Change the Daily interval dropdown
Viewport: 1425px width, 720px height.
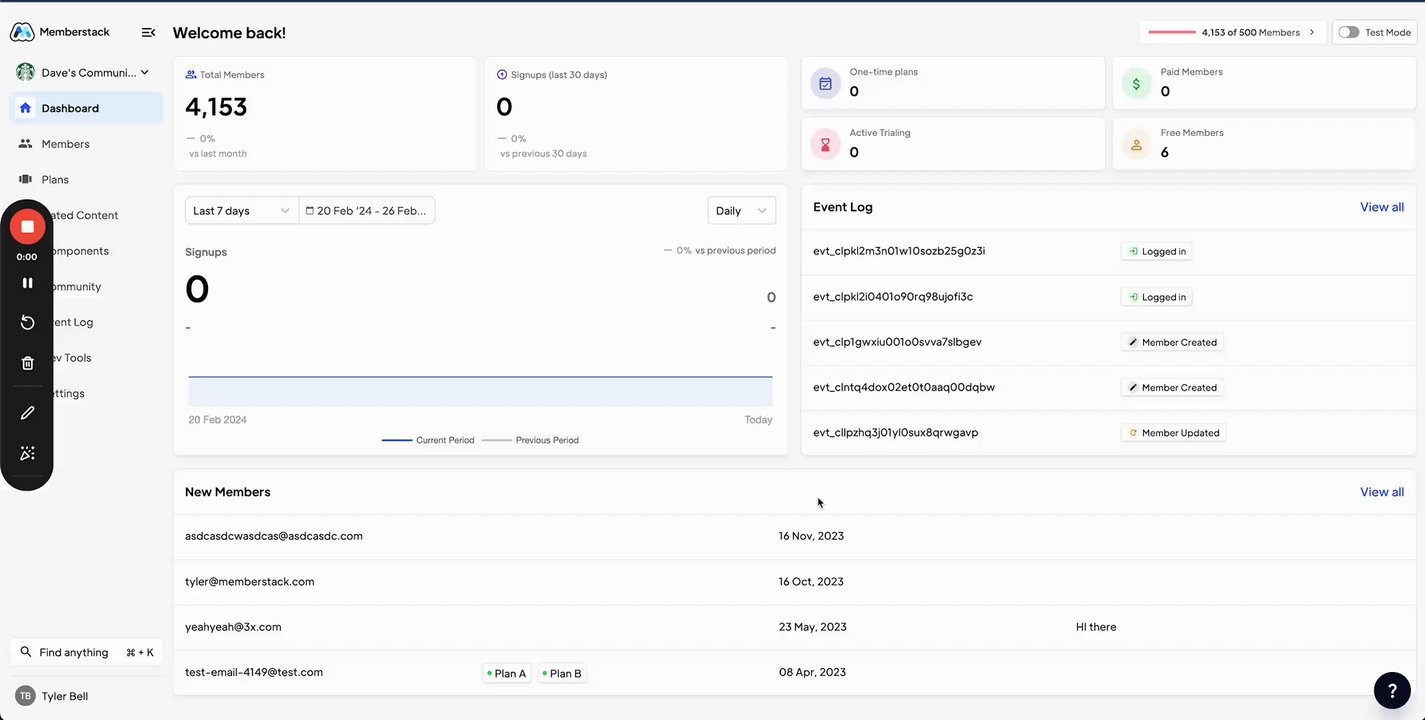(x=741, y=211)
